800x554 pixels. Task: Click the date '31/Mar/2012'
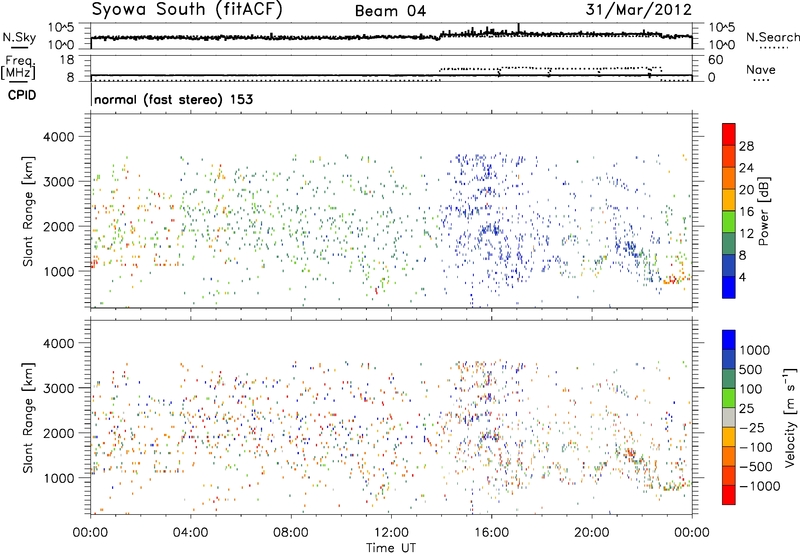pos(639,9)
